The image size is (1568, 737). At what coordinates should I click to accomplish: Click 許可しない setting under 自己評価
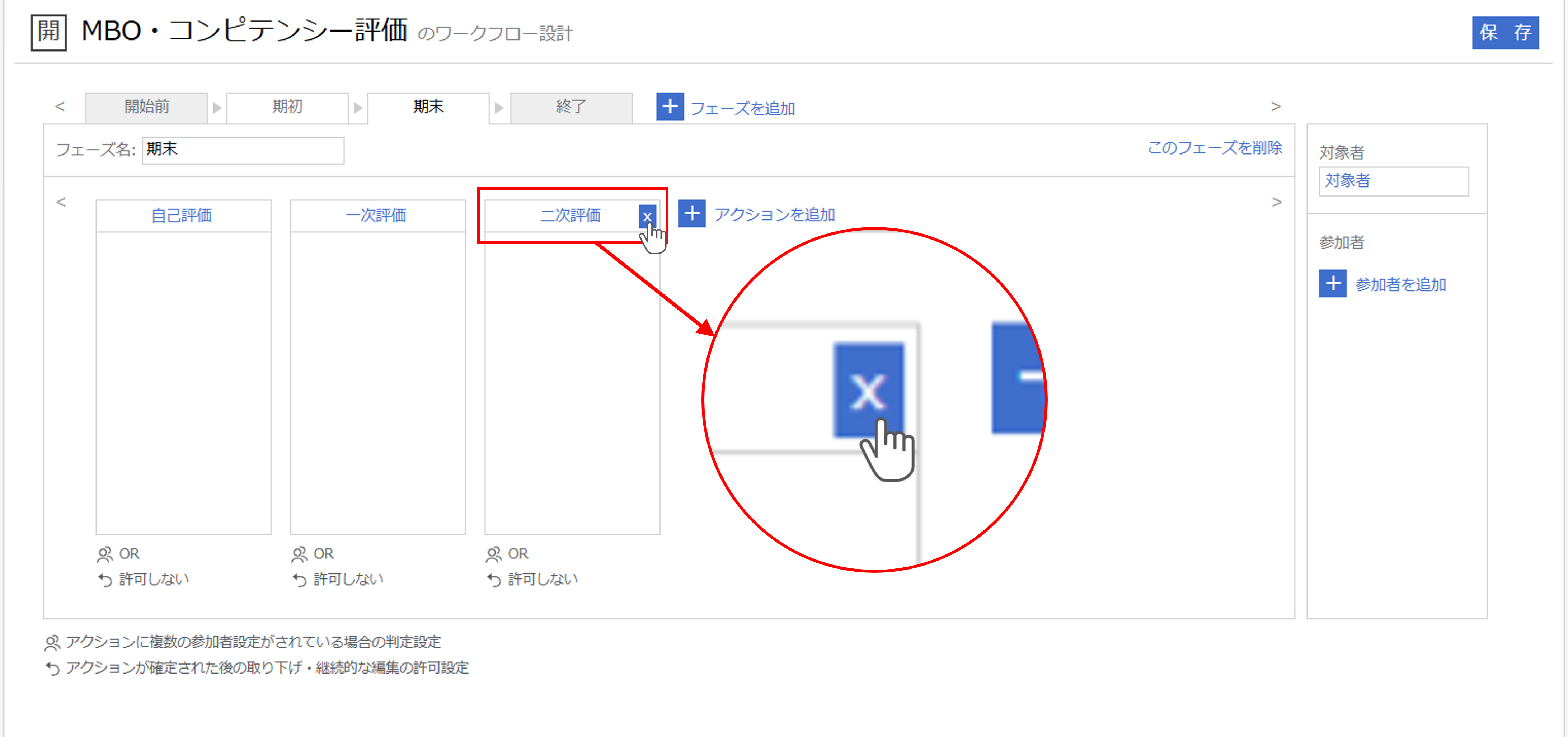[x=154, y=579]
